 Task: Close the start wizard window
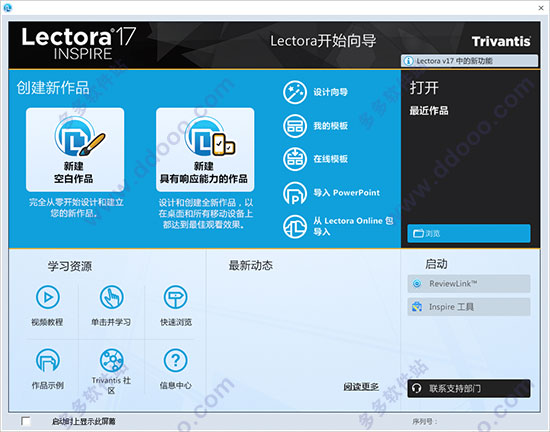click(541, 8)
